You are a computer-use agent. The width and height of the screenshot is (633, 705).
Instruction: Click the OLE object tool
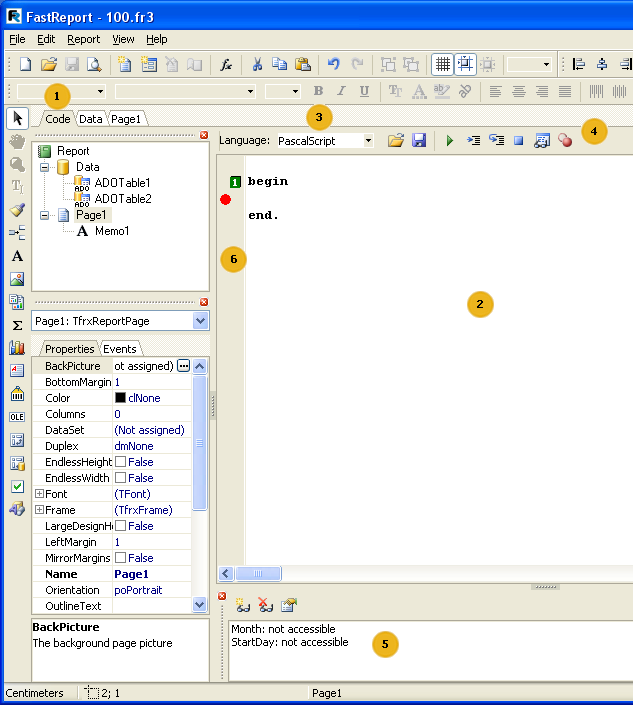click(x=17, y=417)
